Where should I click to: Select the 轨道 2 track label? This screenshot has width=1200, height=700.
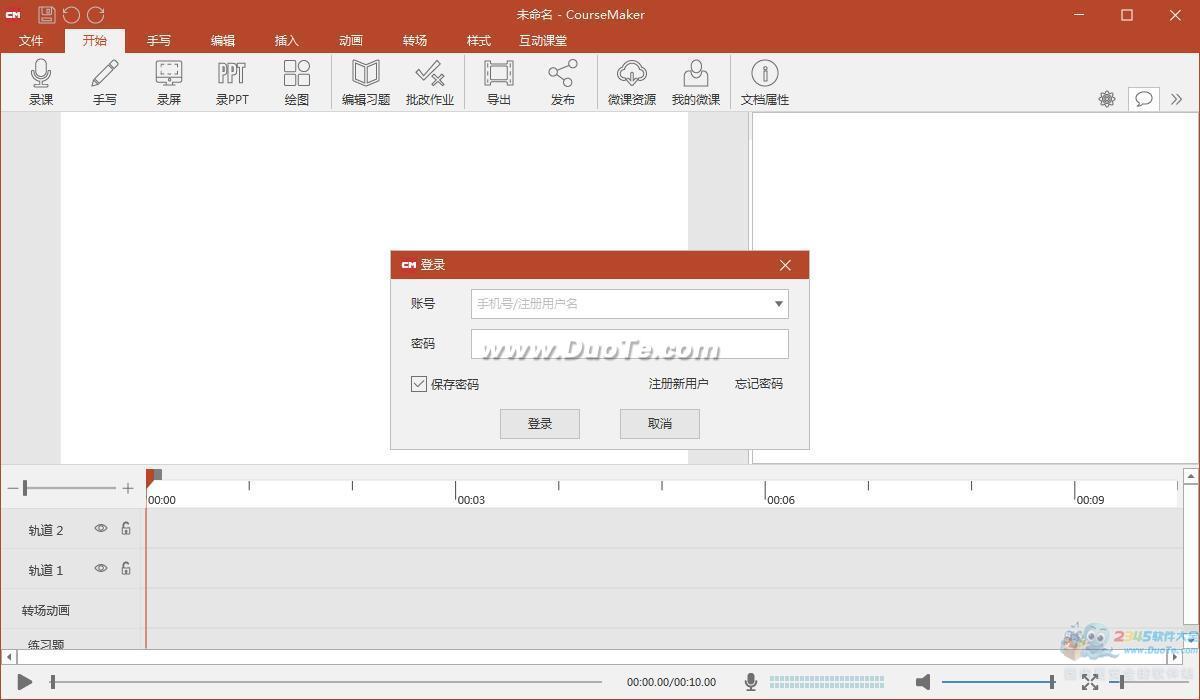coord(46,530)
